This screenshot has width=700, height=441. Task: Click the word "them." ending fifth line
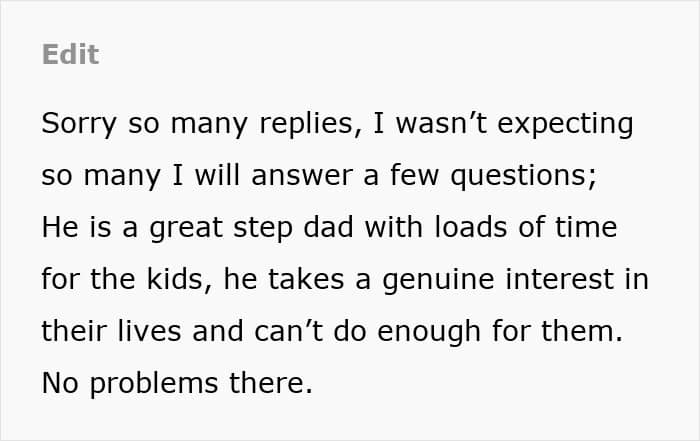click(x=582, y=331)
